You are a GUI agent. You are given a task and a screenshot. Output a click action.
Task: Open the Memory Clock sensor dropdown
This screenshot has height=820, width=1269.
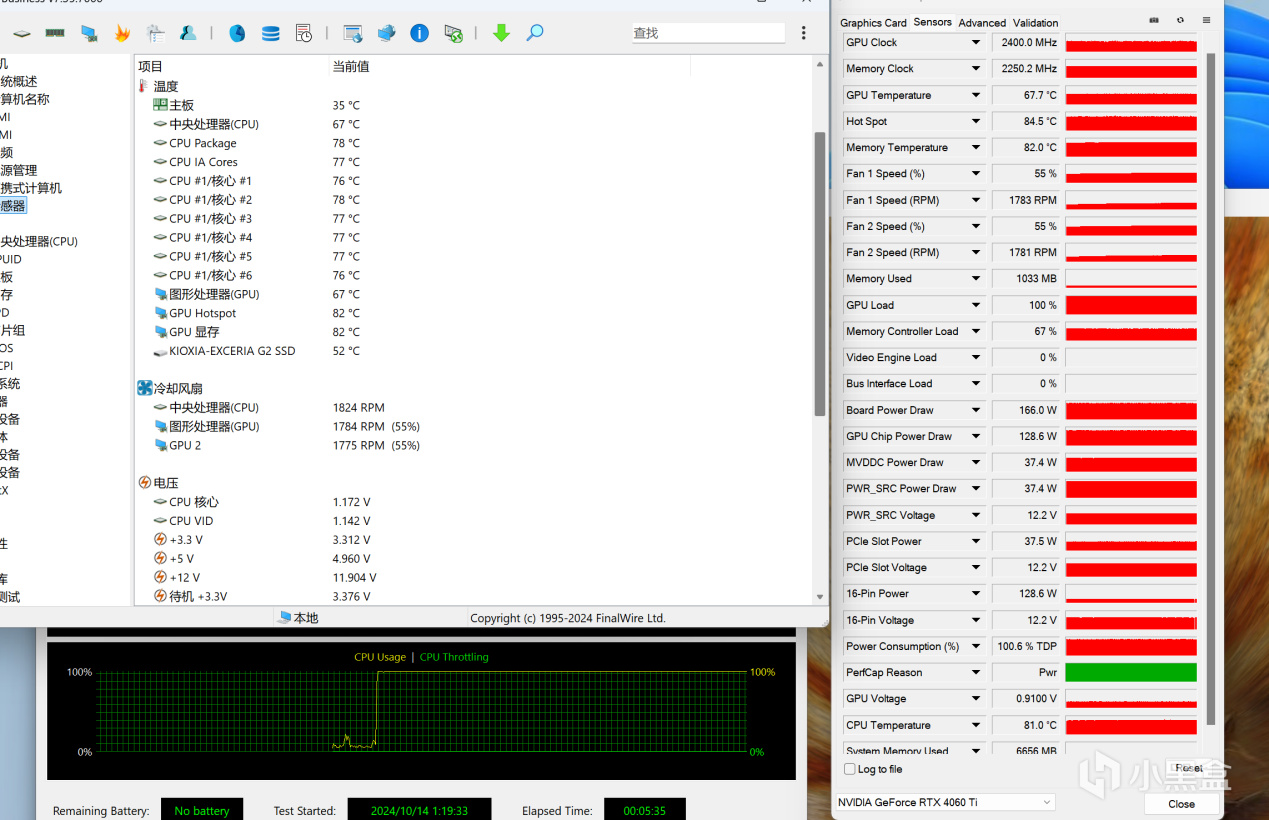[976, 69]
